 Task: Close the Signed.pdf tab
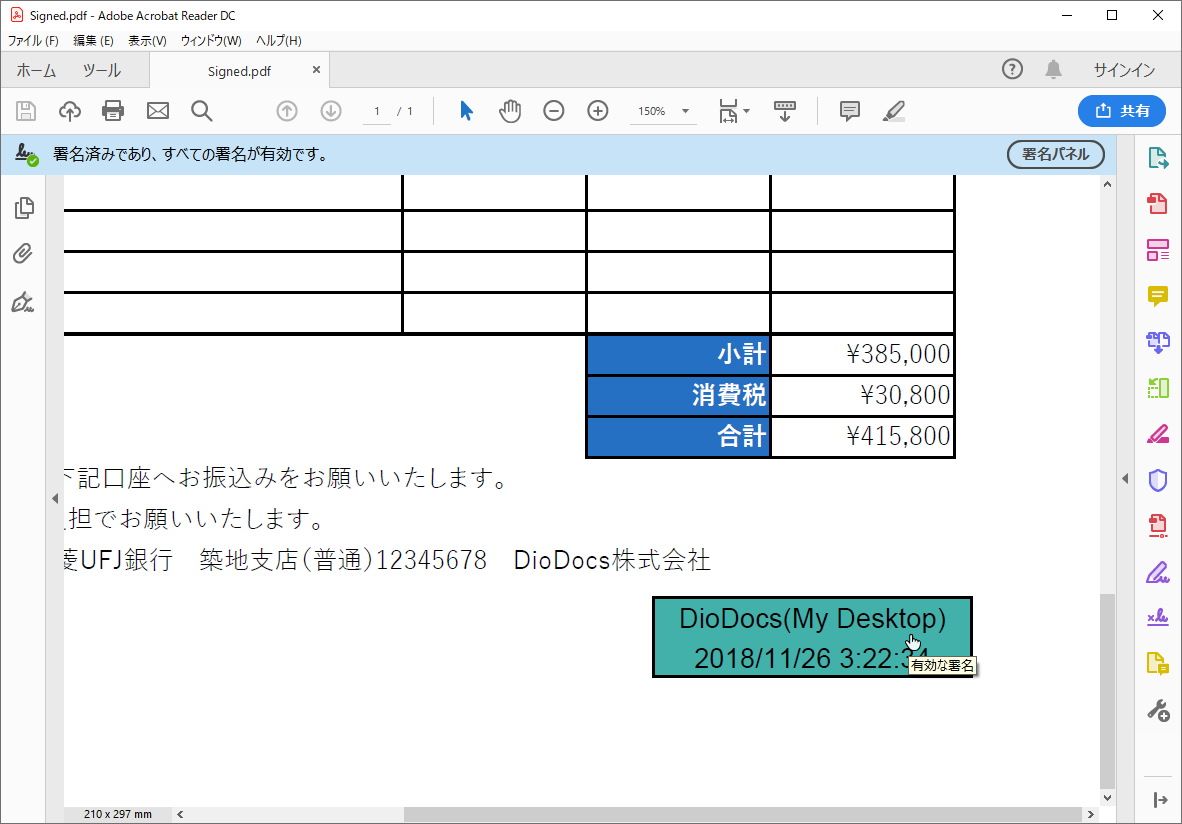pyautogui.click(x=317, y=69)
